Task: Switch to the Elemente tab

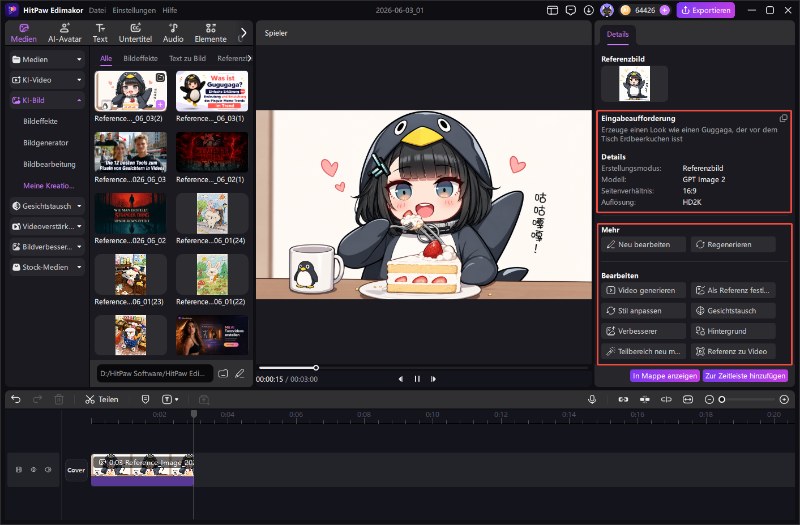Action: 210,33
